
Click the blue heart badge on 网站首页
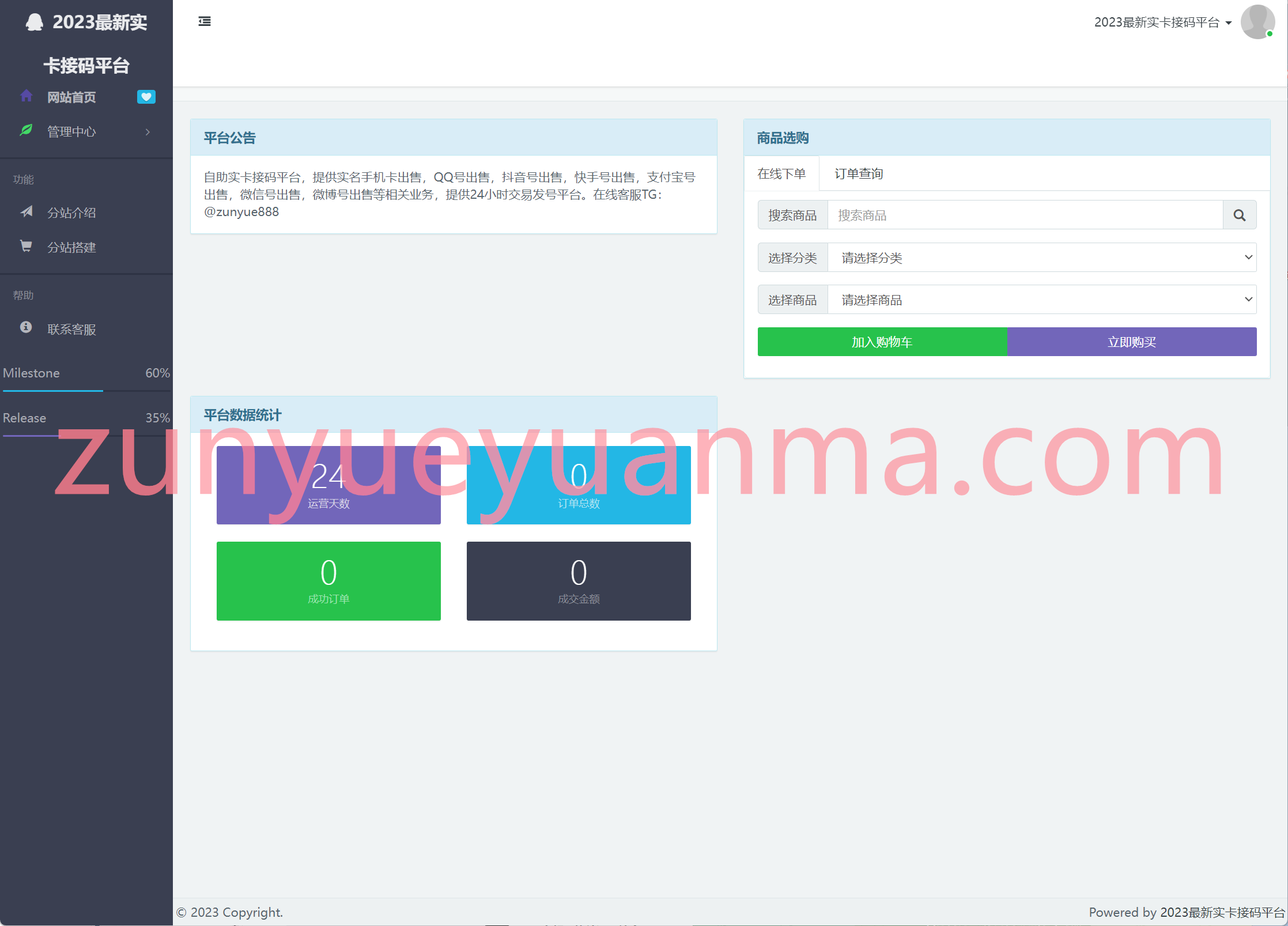click(x=146, y=97)
